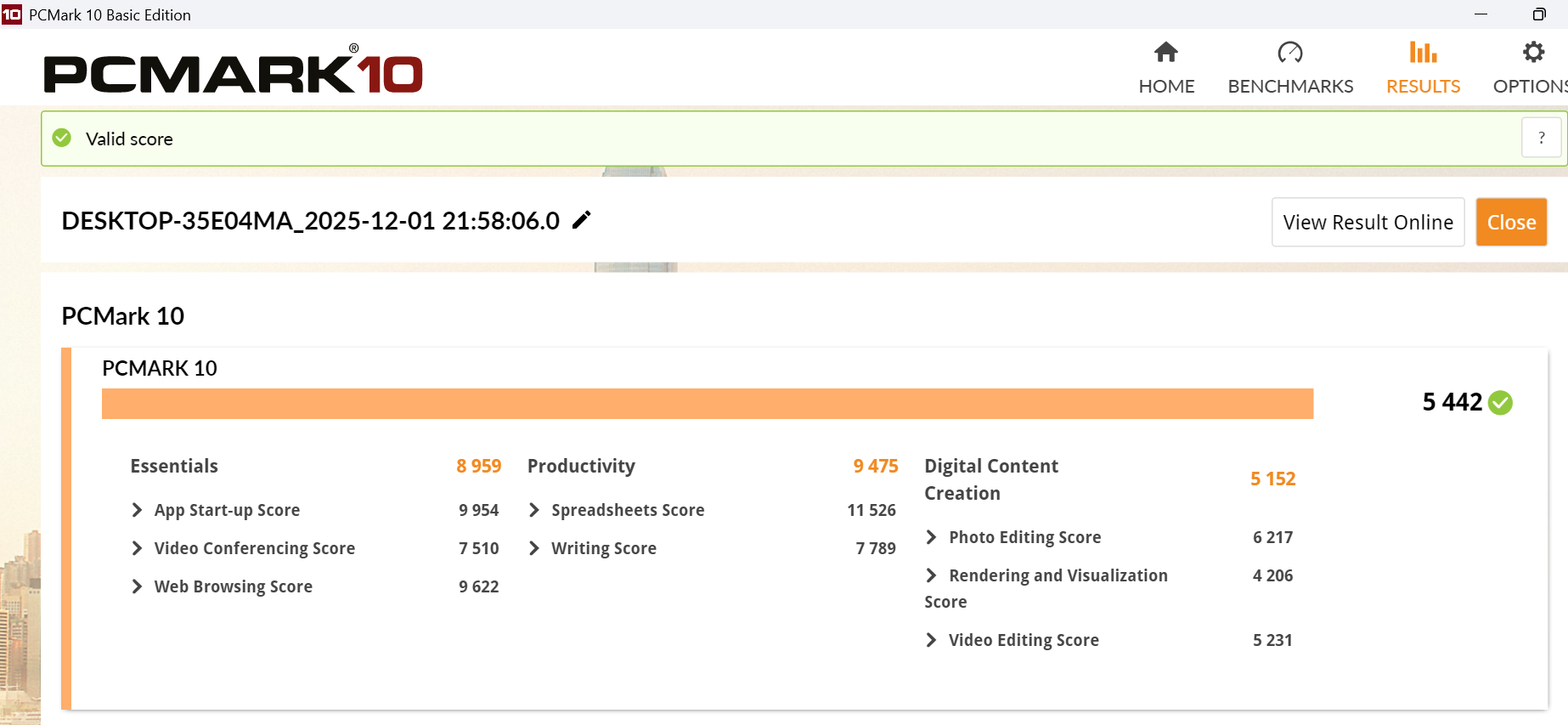
Task: Click the green checkmark beside 5 442
Action: point(1501,402)
